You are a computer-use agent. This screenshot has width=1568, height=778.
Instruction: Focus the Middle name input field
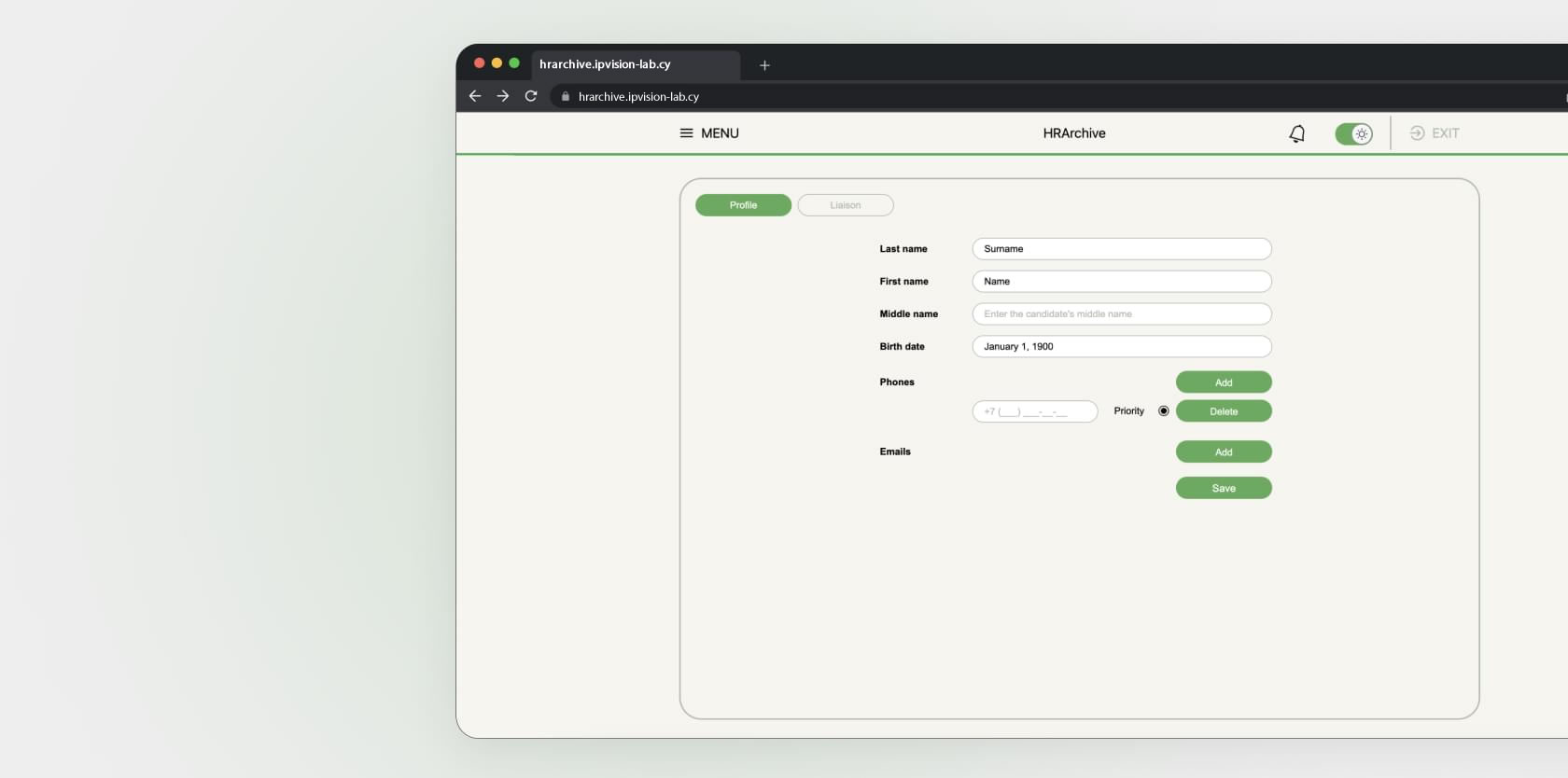[x=1121, y=314]
